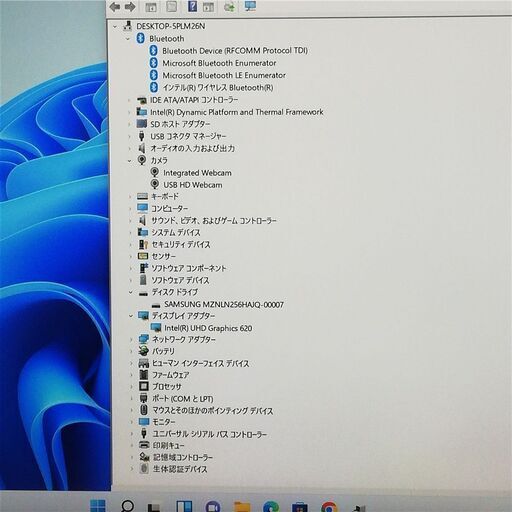The width and height of the screenshot is (512, 512).
Task: Select Microsoft Bluetooth LE Enumerator entry
Action: 224,75
